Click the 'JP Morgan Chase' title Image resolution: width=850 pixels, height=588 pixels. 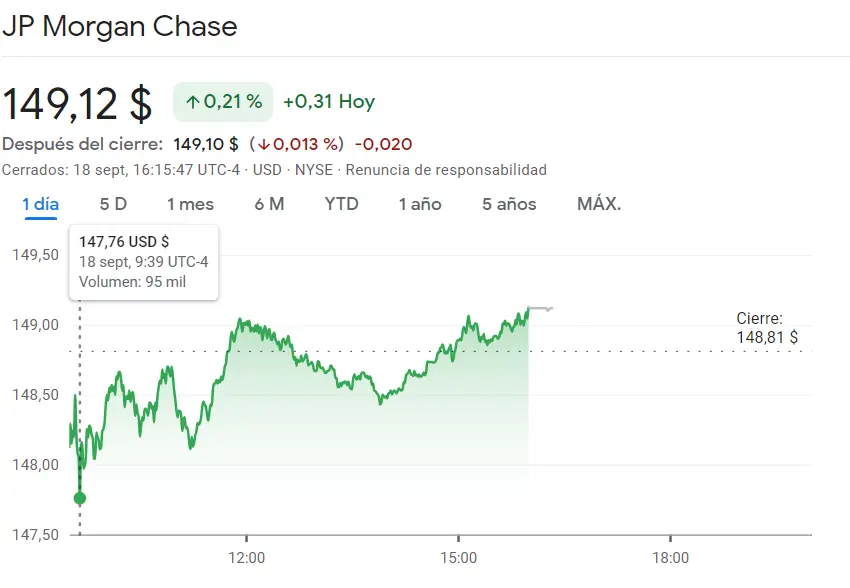point(121,26)
